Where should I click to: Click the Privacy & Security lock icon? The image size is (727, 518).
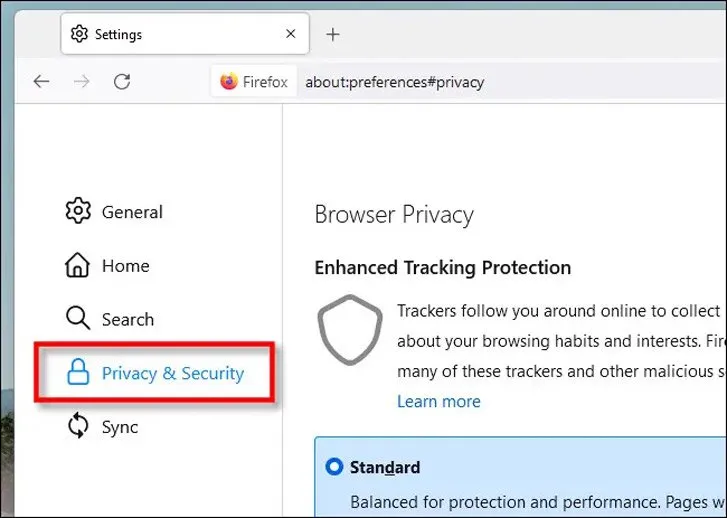[78, 373]
